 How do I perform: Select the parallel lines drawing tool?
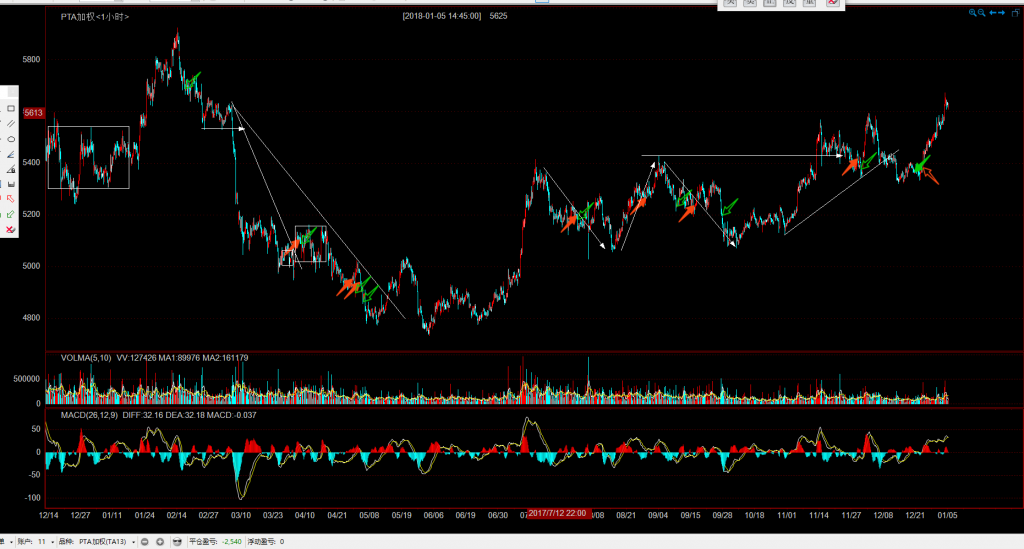click(11, 123)
